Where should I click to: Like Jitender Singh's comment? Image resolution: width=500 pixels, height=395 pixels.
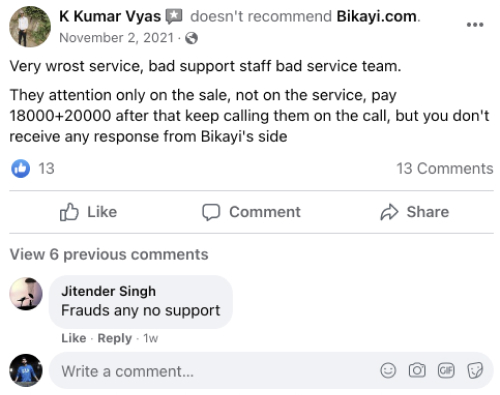pyautogui.click(x=74, y=338)
